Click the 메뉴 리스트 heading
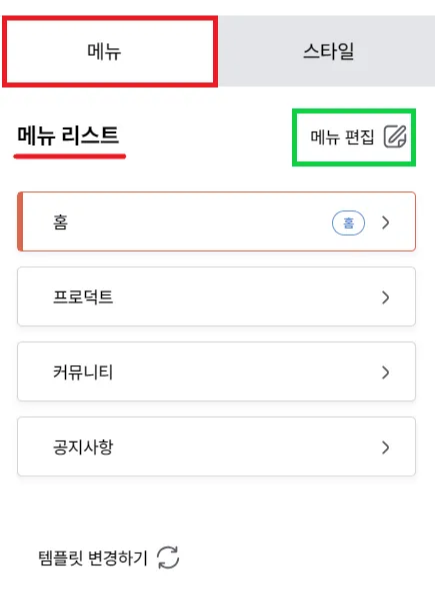This screenshot has width=435, height=594. [68, 136]
